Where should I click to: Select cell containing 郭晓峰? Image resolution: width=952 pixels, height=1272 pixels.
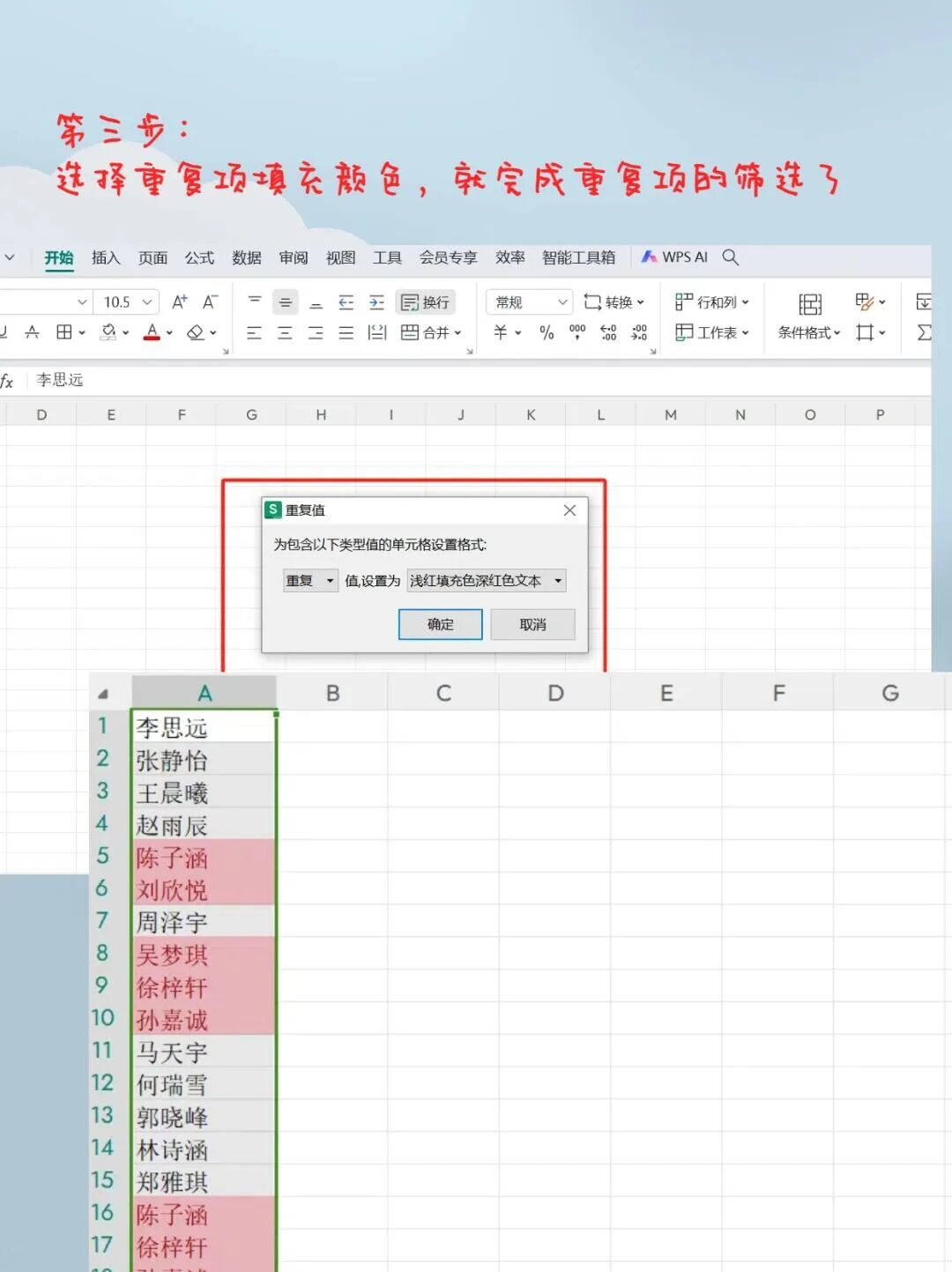click(x=205, y=1118)
